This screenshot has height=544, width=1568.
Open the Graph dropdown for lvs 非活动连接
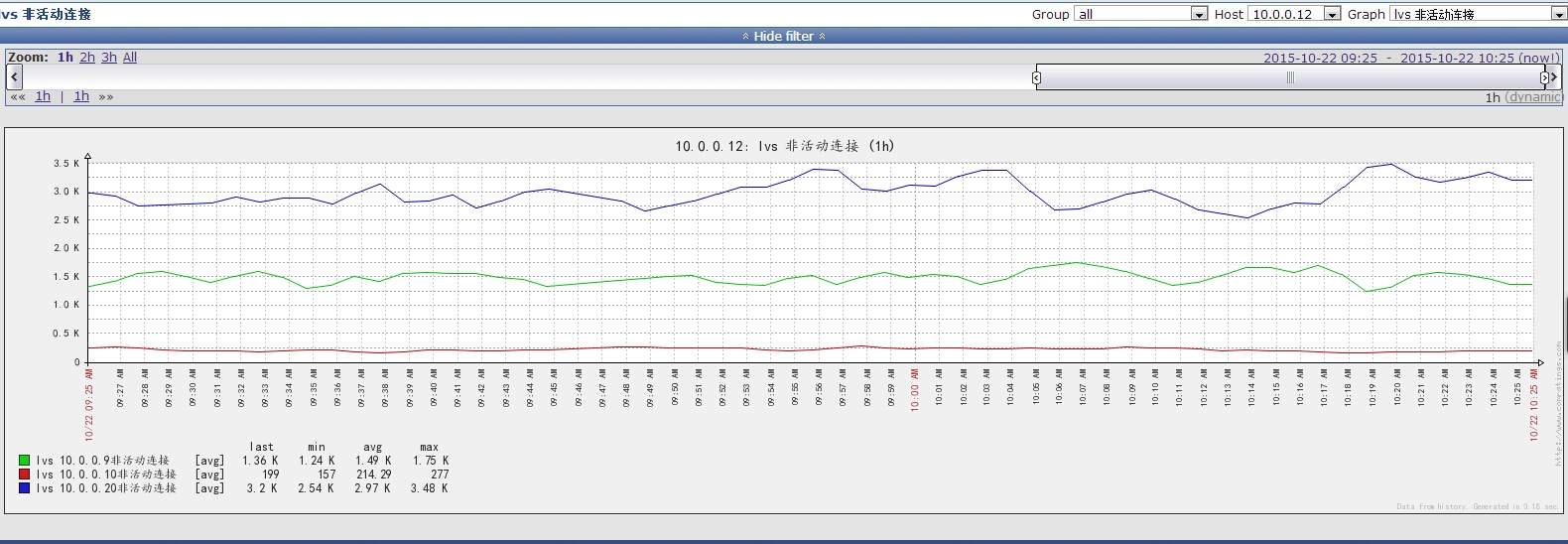point(1478,14)
